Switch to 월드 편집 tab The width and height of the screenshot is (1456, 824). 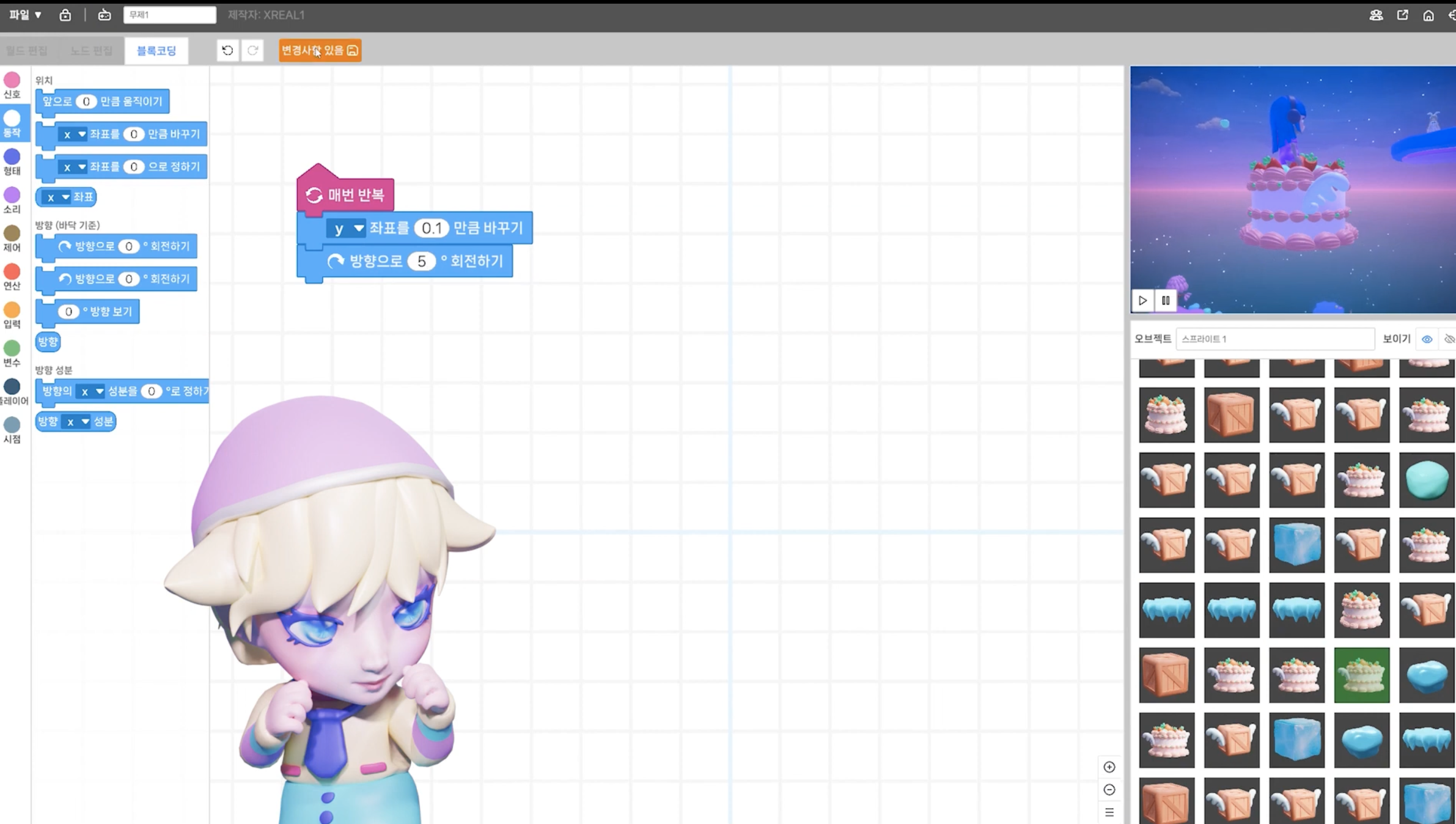(x=28, y=51)
